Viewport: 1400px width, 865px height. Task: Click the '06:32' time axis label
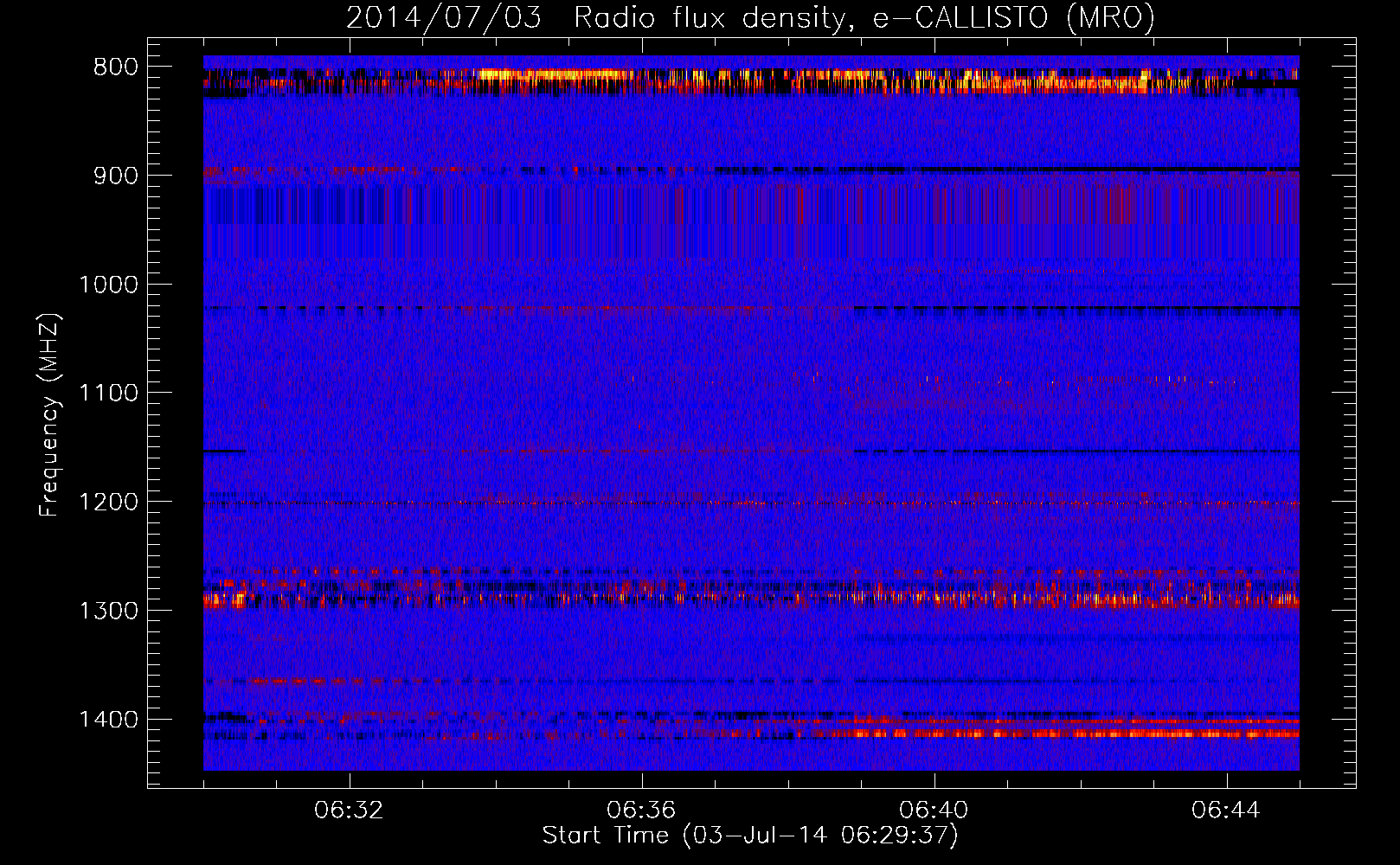pyautogui.click(x=350, y=811)
